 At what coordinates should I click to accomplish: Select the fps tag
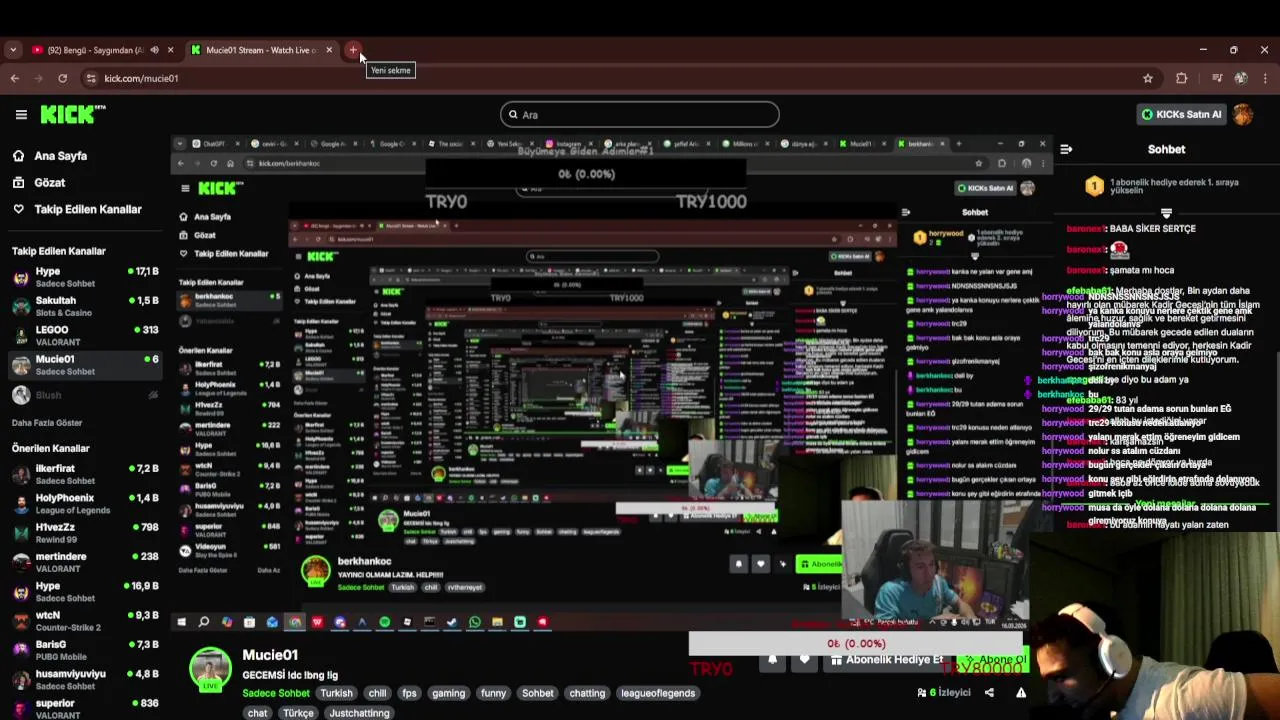409,693
